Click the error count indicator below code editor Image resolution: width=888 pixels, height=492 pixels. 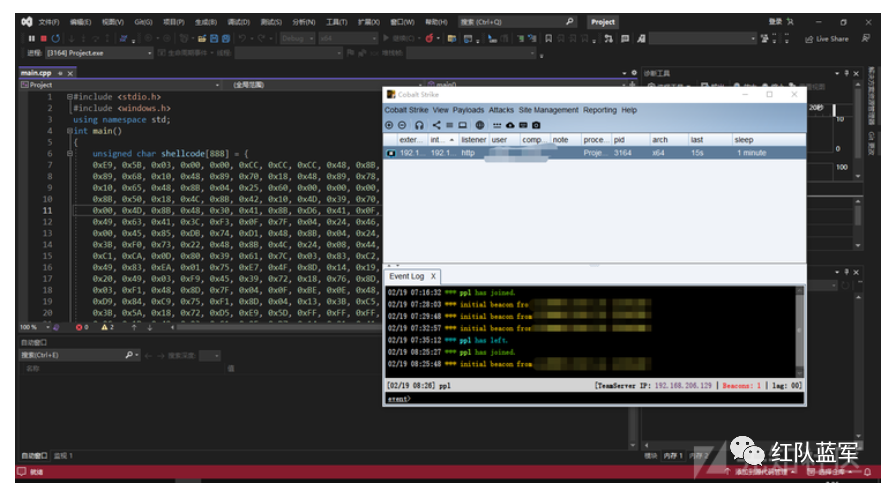82,327
